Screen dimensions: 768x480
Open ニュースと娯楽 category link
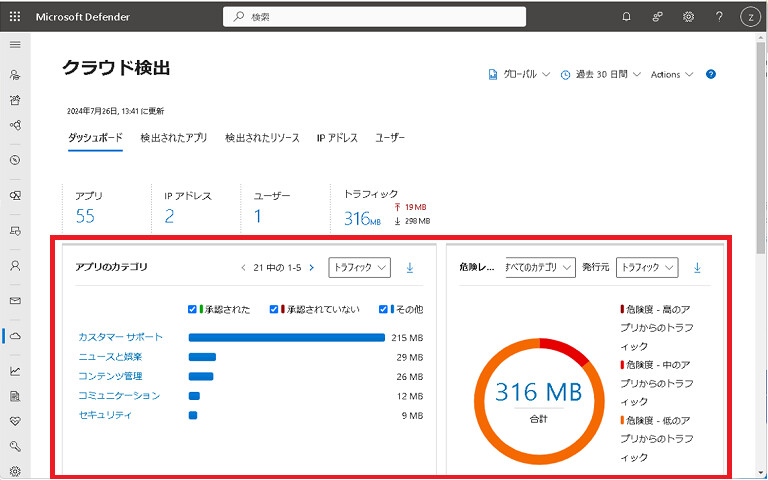tap(111, 357)
